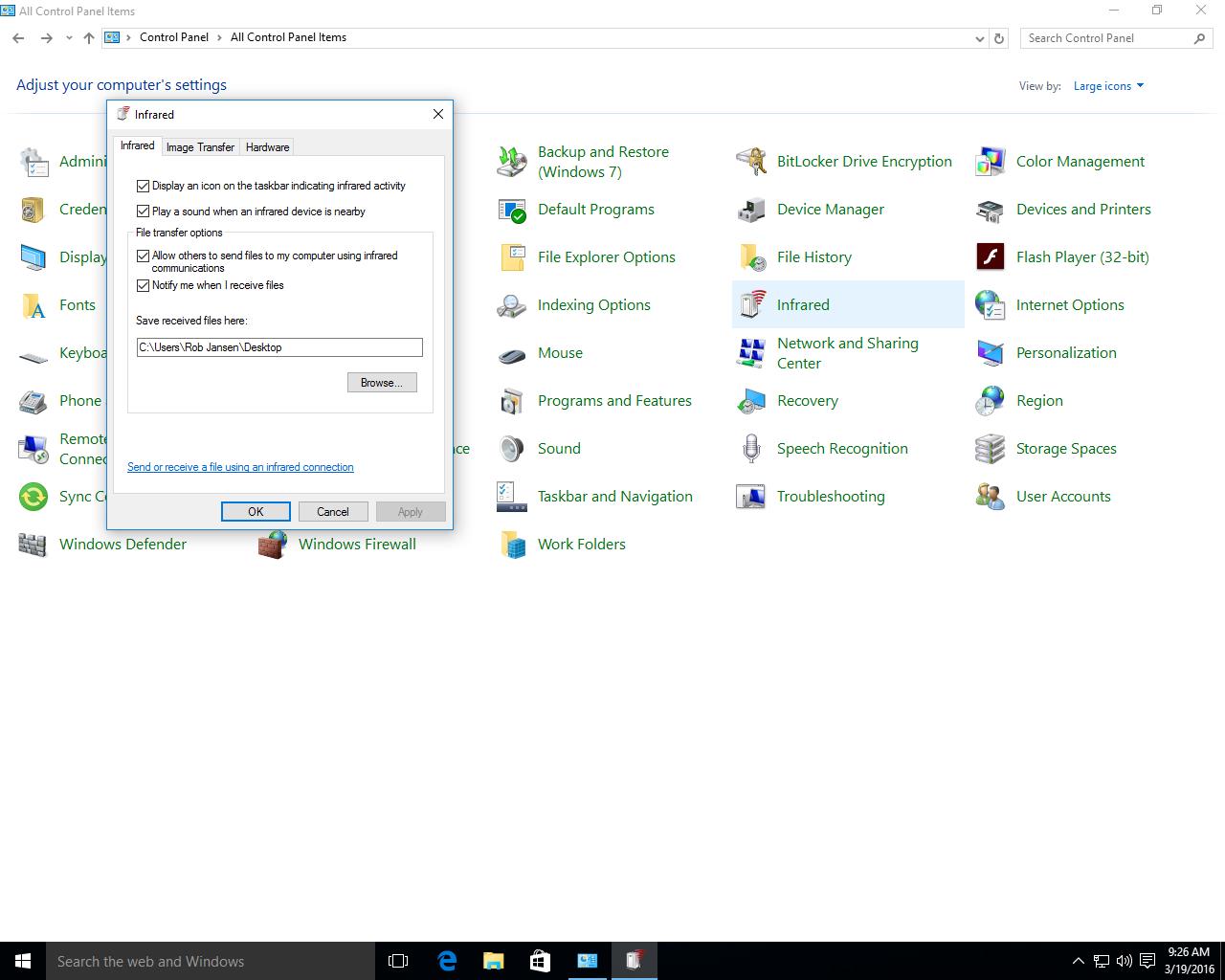This screenshot has width=1225, height=980.
Task: Click the Browse... button
Action: point(382,383)
